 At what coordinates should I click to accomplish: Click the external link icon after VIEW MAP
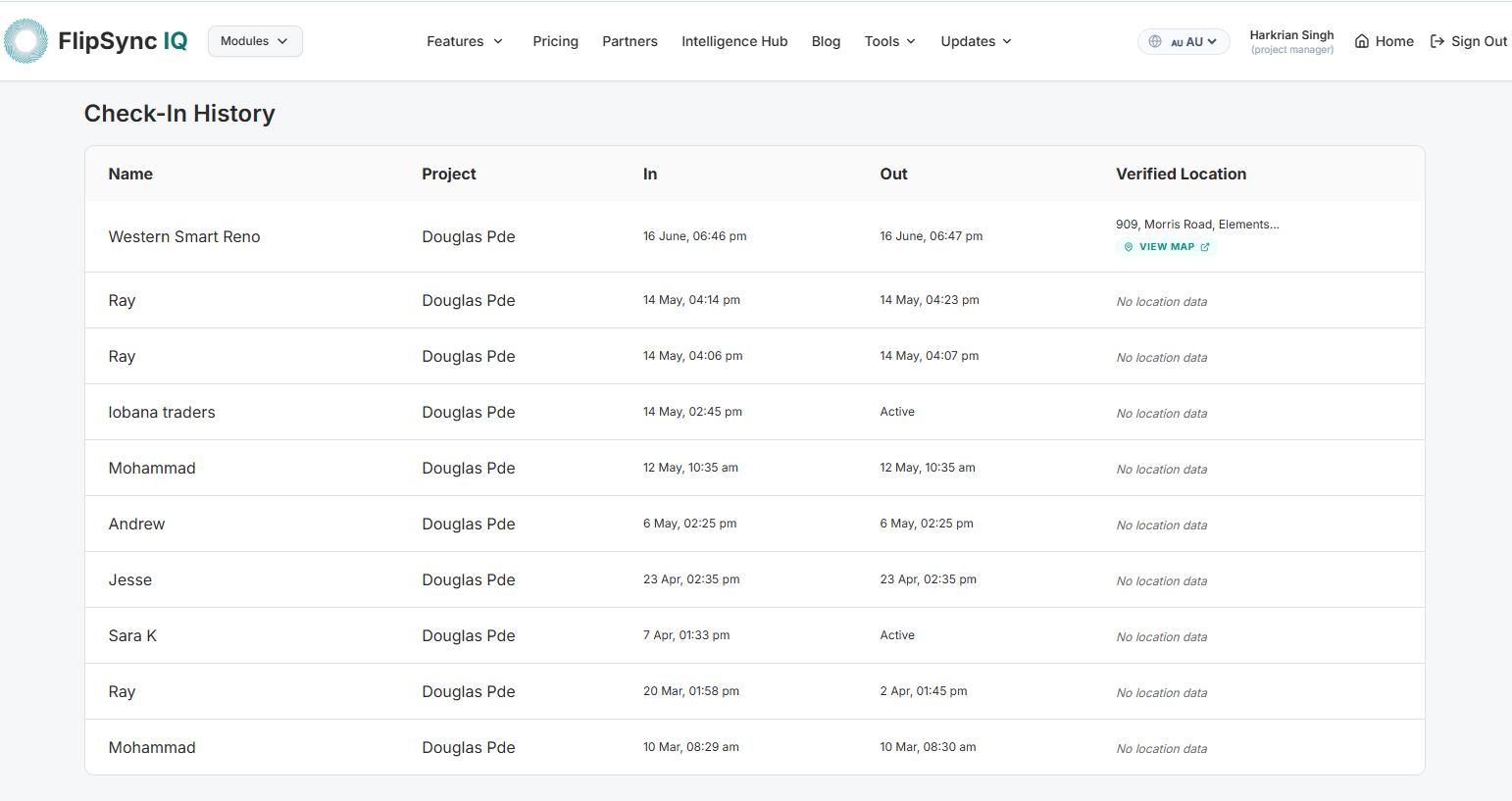click(1205, 247)
